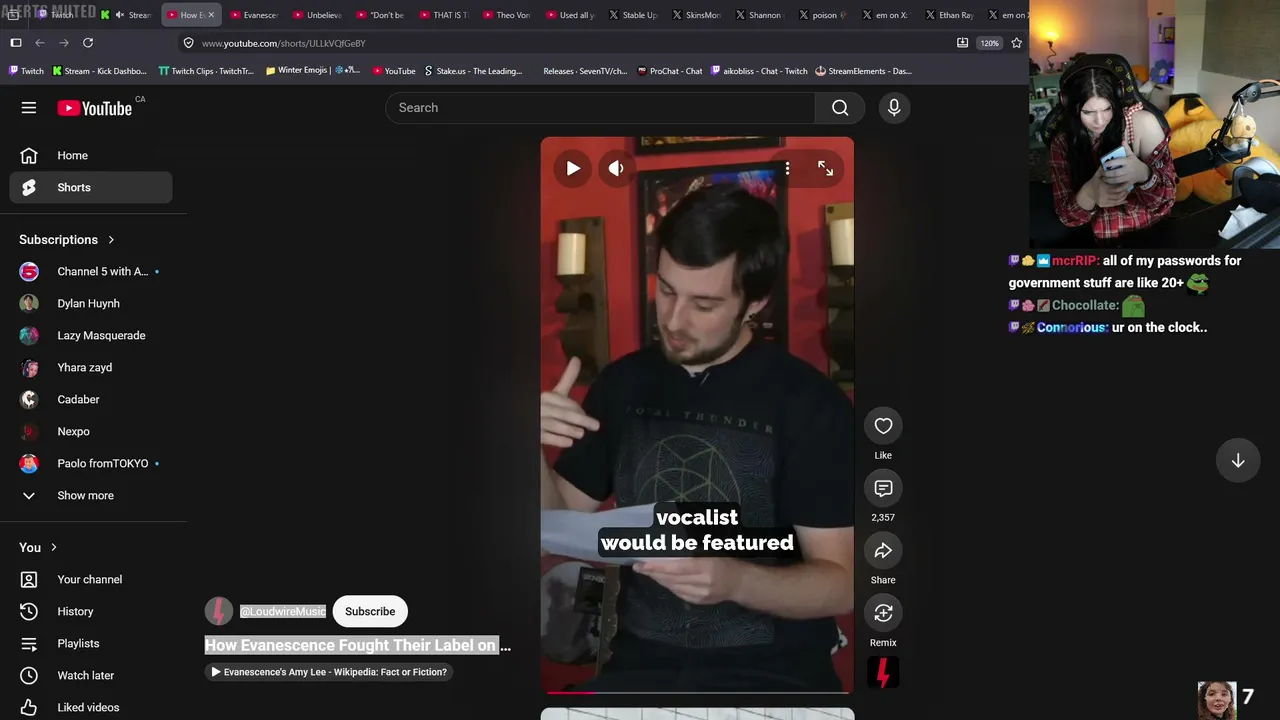Image resolution: width=1280 pixels, height=720 pixels.
Task: Enter fullscreen for the Short
Action: point(825,168)
